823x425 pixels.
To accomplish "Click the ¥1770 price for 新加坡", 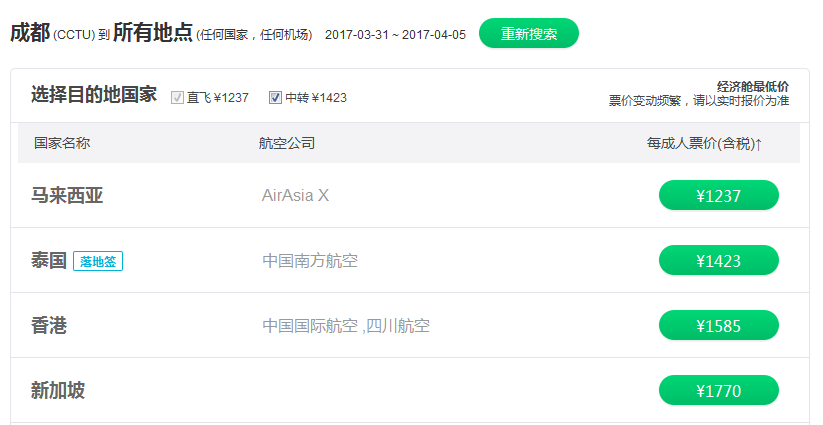I will tap(718, 391).
